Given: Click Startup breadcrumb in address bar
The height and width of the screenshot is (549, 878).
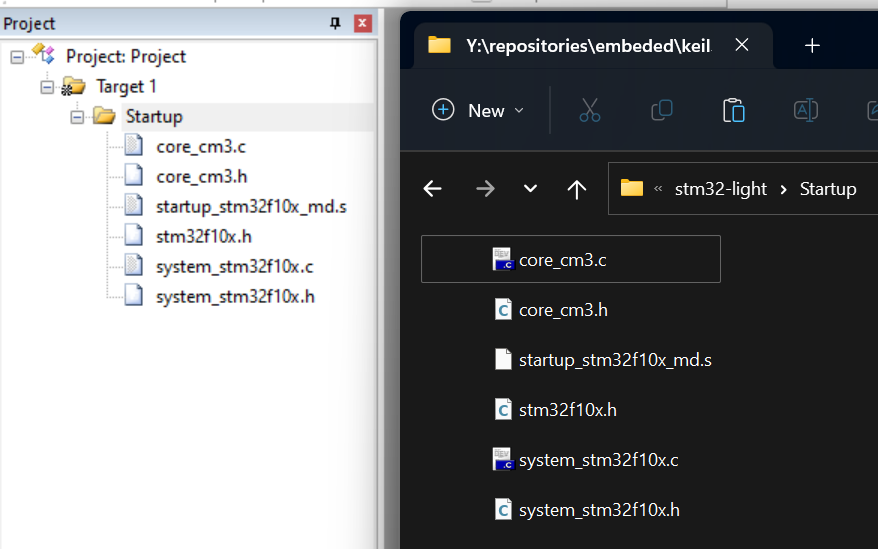Looking at the screenshot, I should pyautogui.click(x=828, y=189).
